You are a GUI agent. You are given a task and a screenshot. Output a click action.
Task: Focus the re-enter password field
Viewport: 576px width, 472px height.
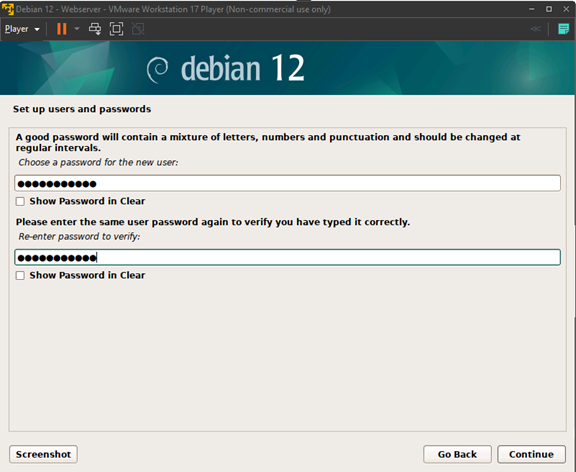pos(287,257)
